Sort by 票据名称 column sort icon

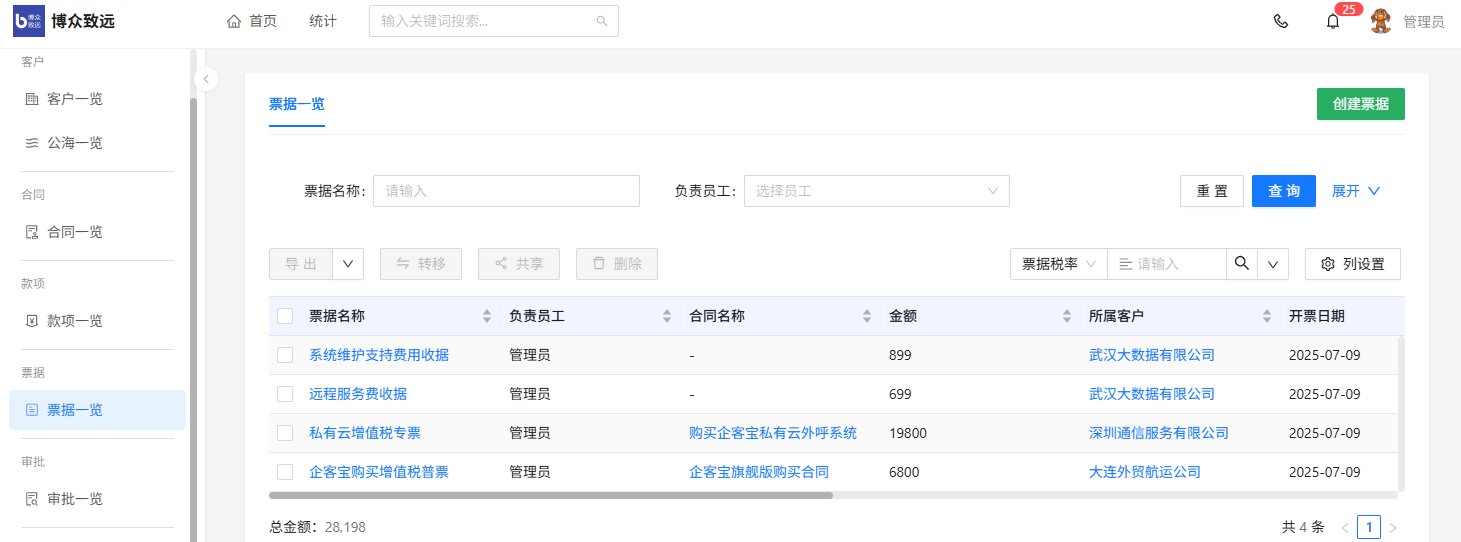click(487, 316)
